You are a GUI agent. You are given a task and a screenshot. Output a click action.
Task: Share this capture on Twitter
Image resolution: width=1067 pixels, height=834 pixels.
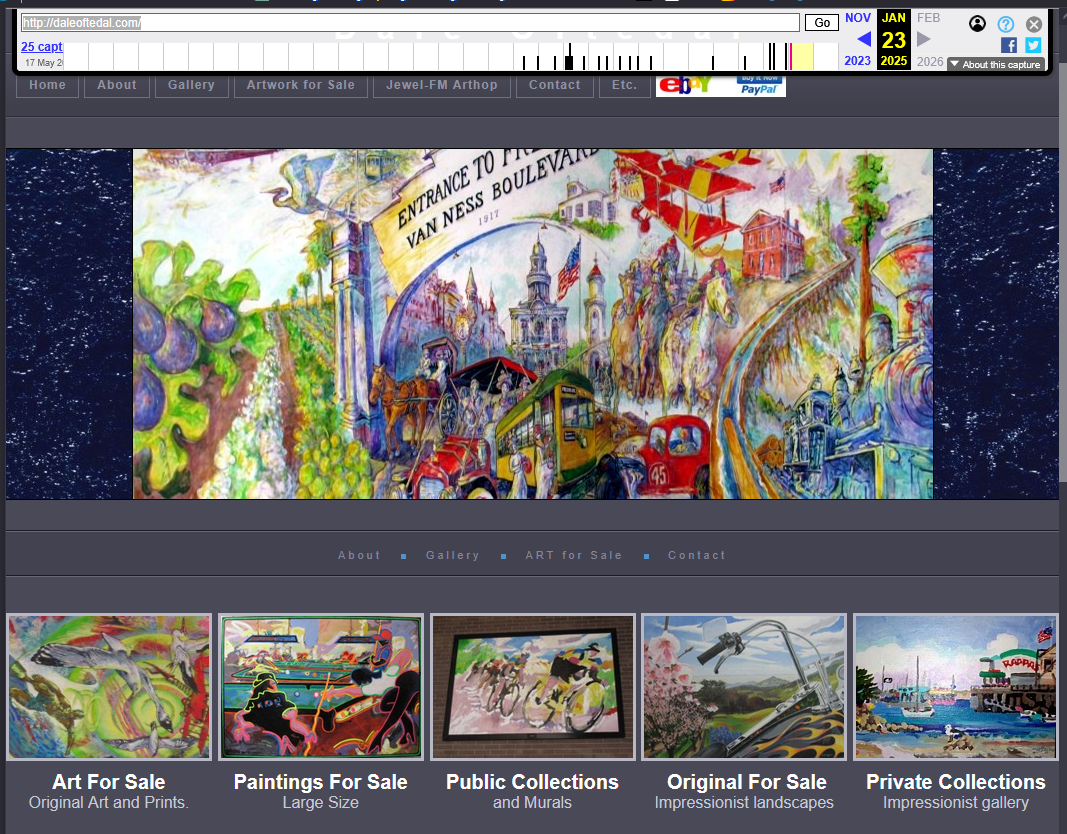(x=1033, y=44)
